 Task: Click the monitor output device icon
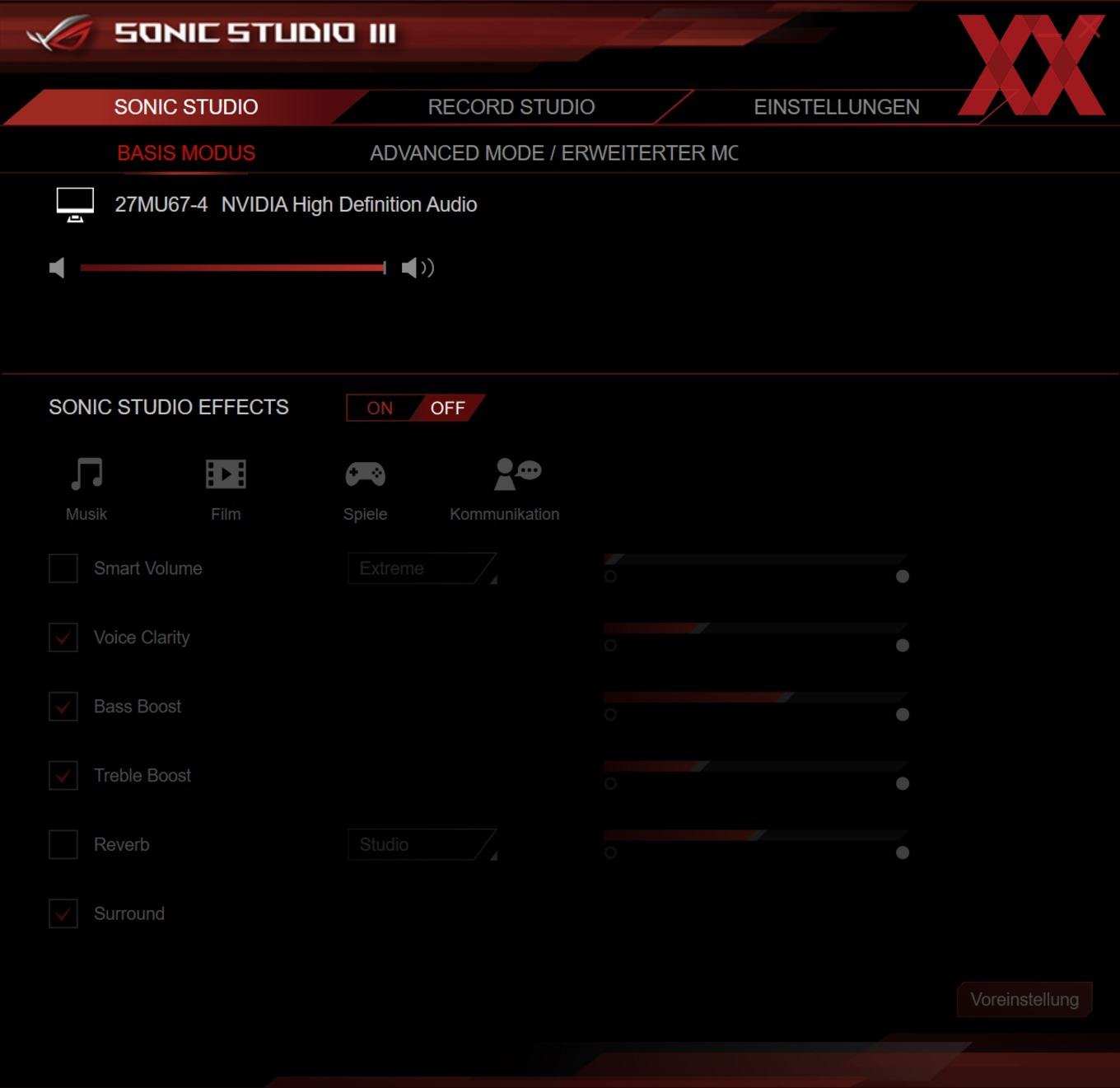[75, 204]
